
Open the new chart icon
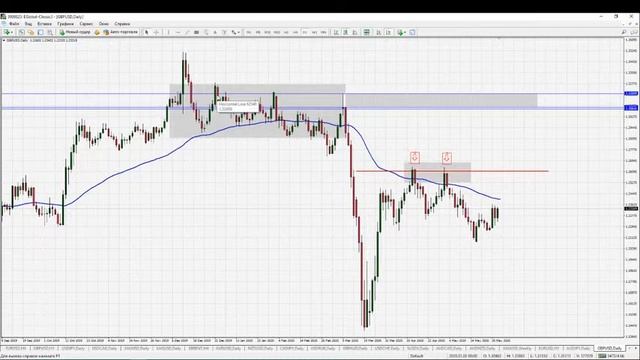pyautogui.click(x=7, y=32)
